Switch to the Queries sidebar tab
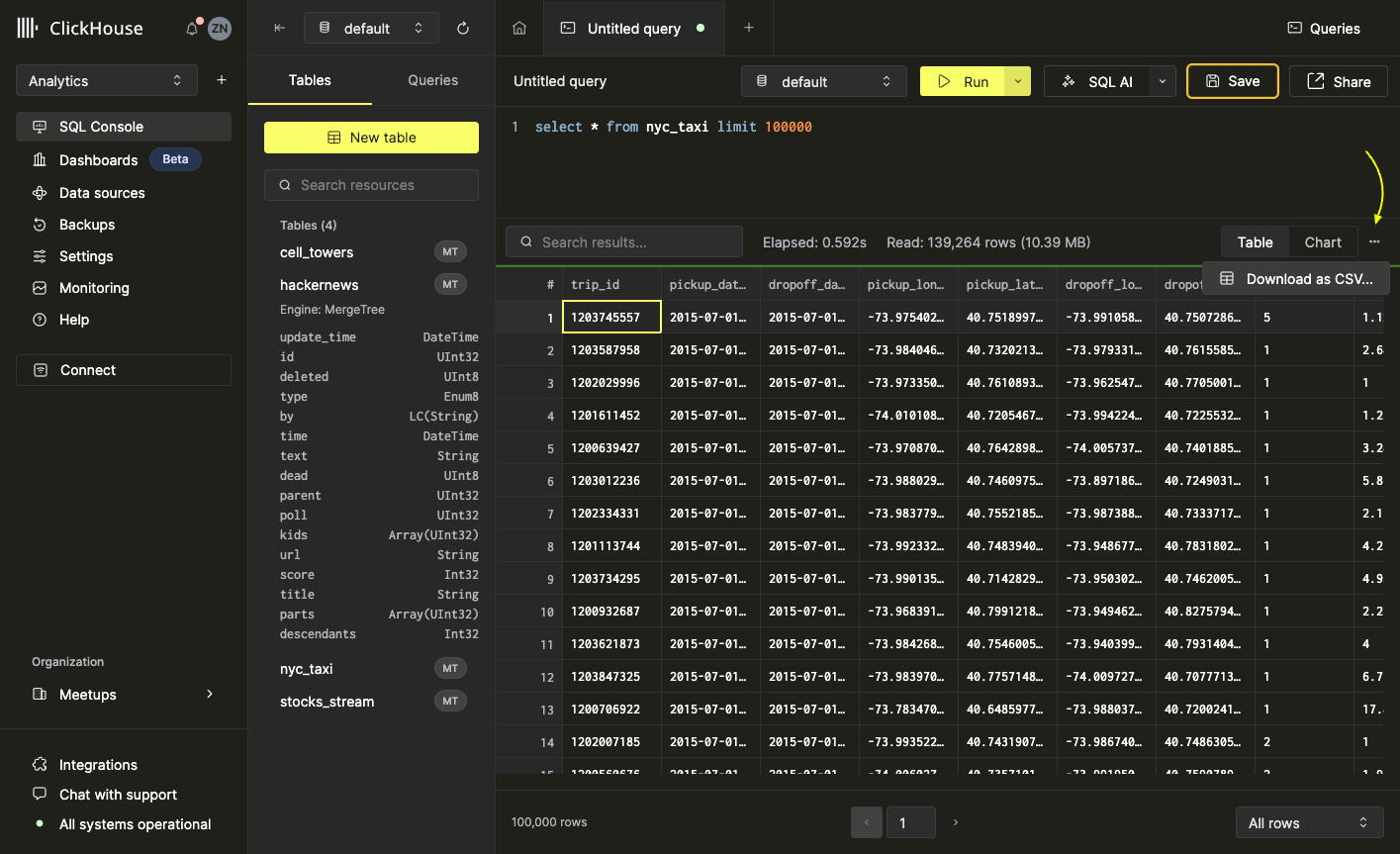Screen dimensions: 1400x854 pyautogui.click(x=432, y=80)
